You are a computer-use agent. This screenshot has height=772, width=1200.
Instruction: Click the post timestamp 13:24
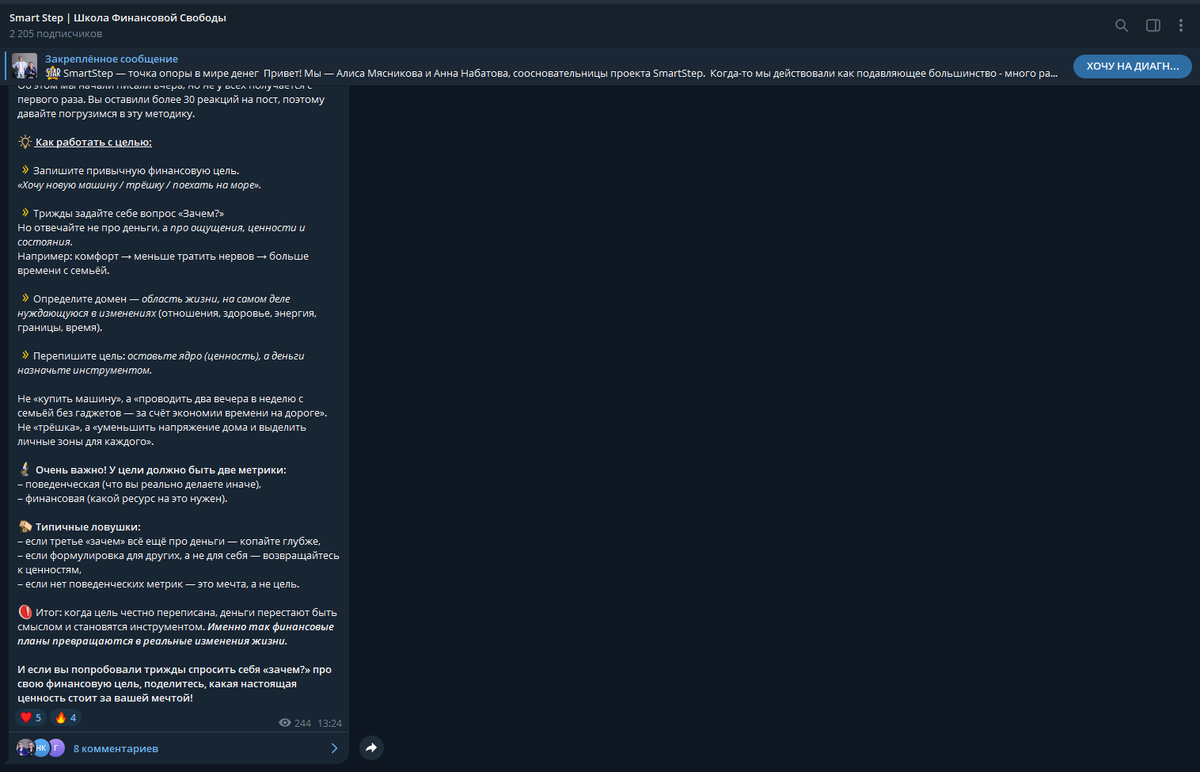point(330,723)
